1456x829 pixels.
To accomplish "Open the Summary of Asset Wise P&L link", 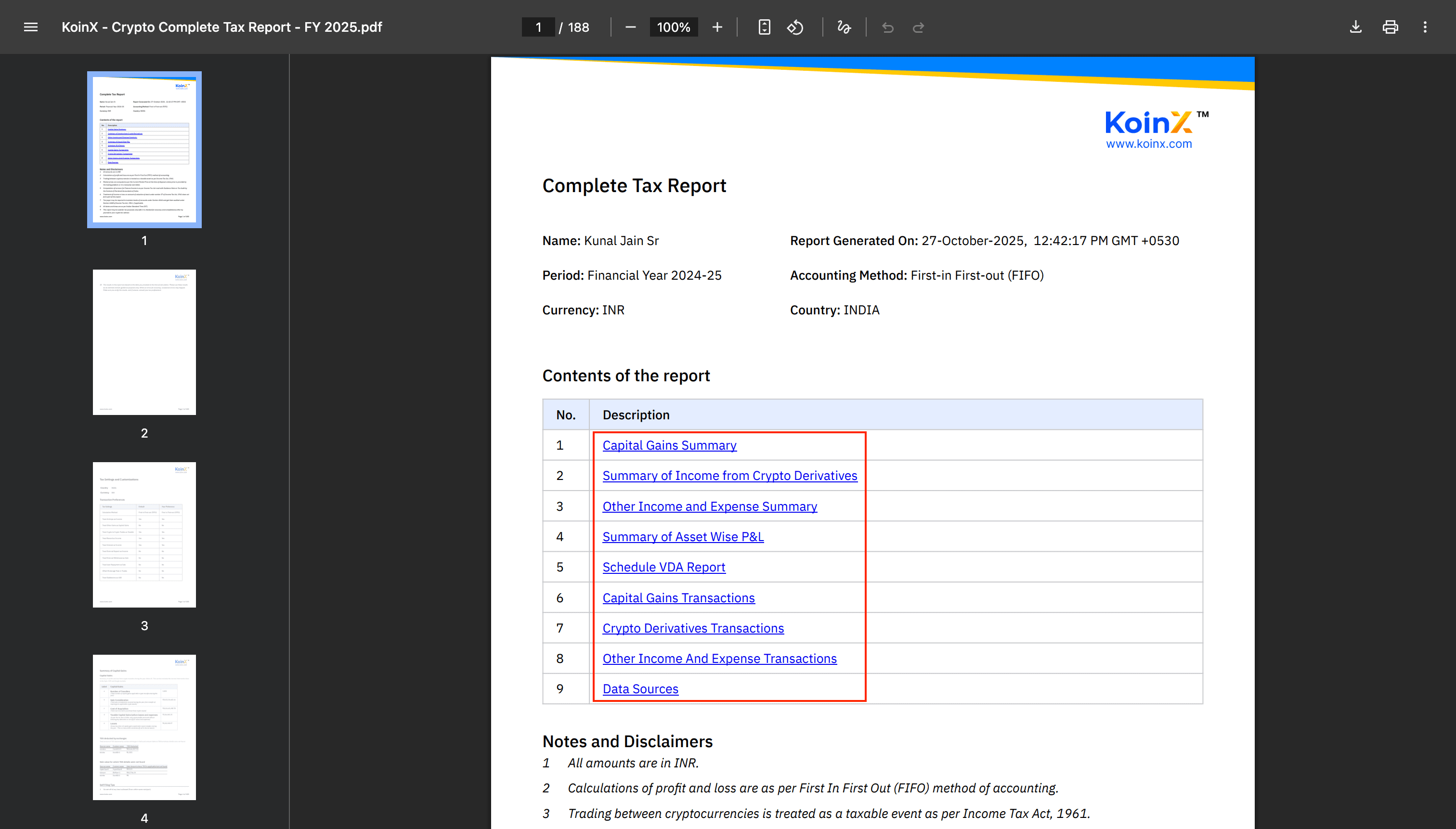I will click(683, 536).
